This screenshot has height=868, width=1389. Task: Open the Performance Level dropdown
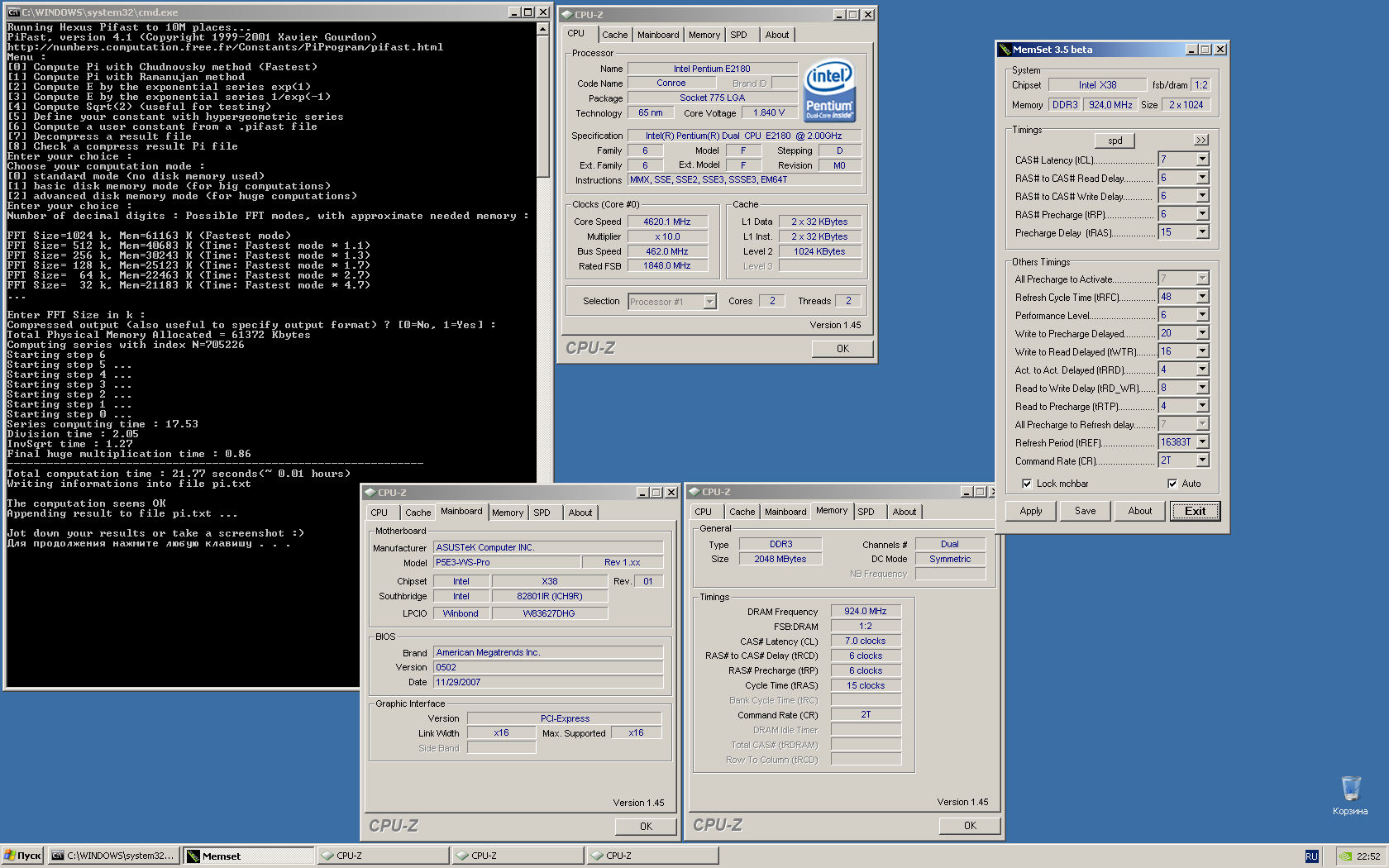1202,315
